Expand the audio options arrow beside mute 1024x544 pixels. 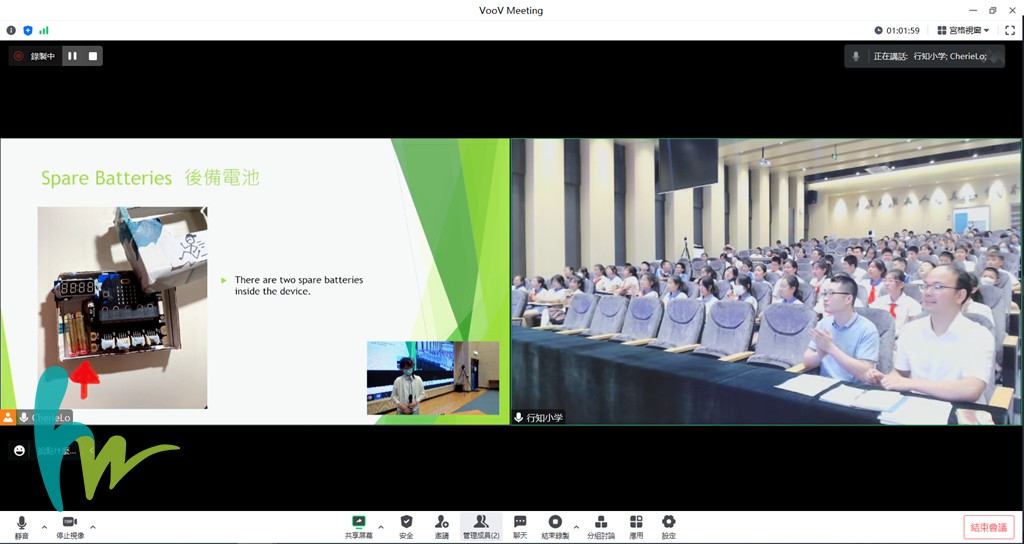44,527
